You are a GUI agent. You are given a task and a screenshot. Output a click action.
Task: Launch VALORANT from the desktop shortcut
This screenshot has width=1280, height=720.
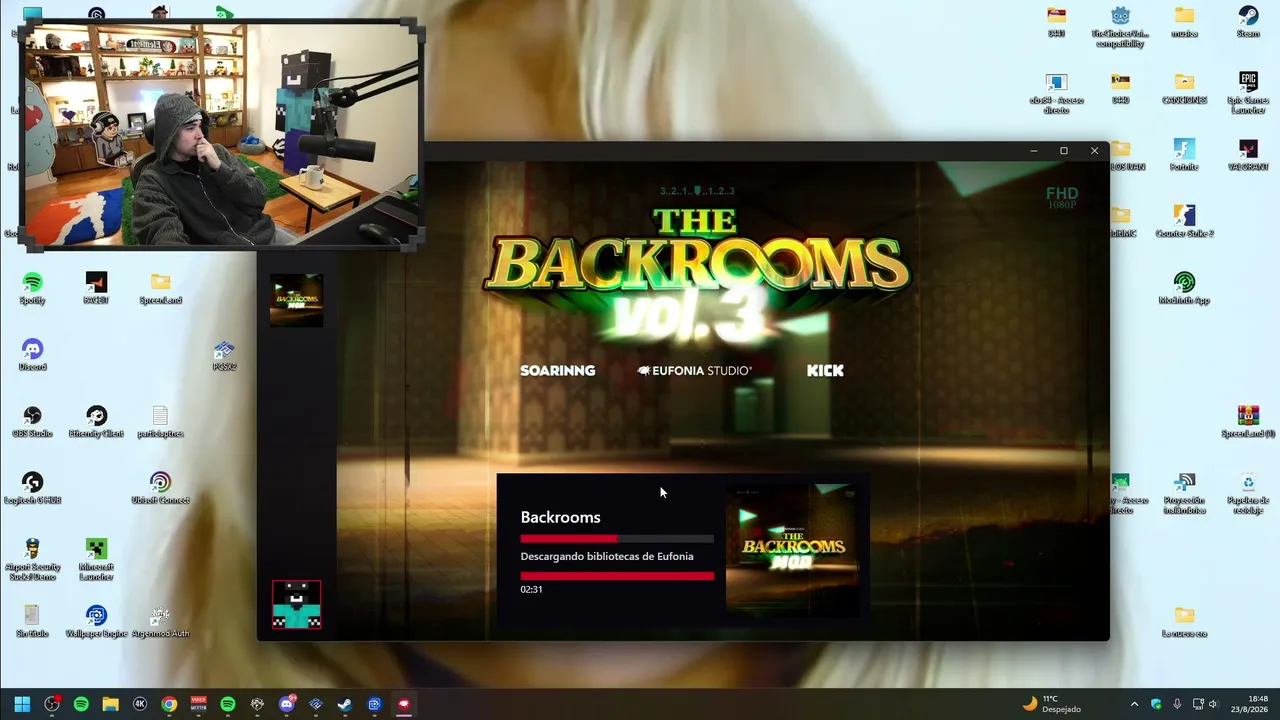click(x=1248, y=155)
